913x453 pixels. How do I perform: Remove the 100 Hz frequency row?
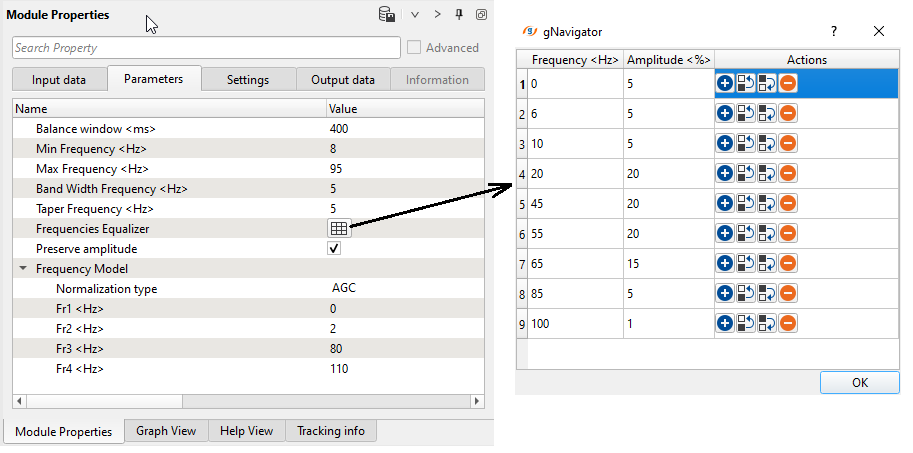coord(788,323)
